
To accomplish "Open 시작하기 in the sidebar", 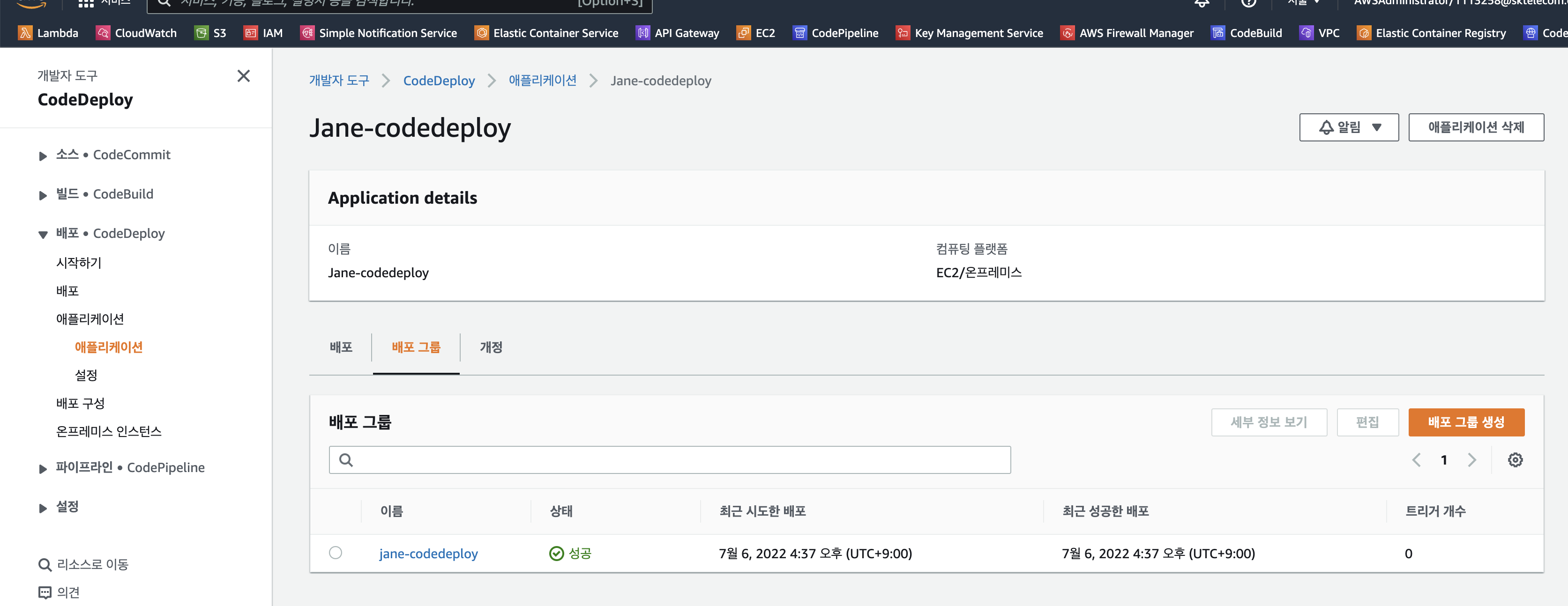I will coord(79,262).
